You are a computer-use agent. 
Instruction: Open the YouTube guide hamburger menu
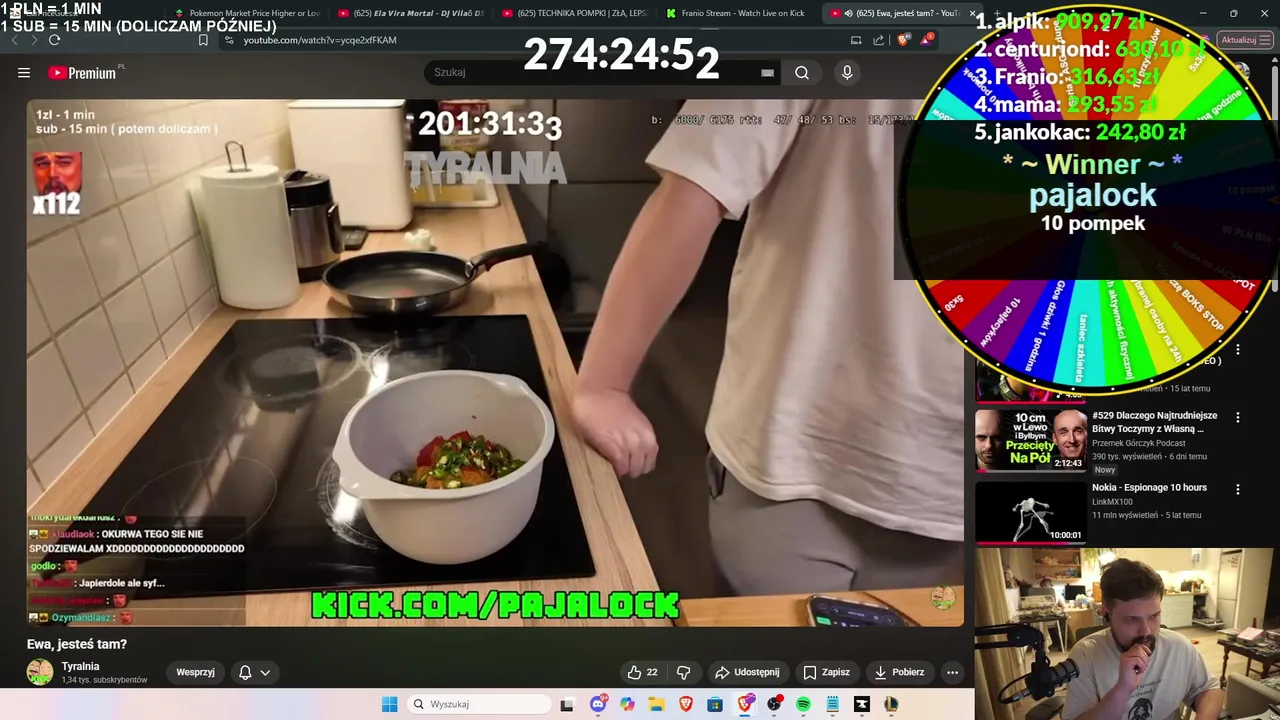[x=24, y=72]
